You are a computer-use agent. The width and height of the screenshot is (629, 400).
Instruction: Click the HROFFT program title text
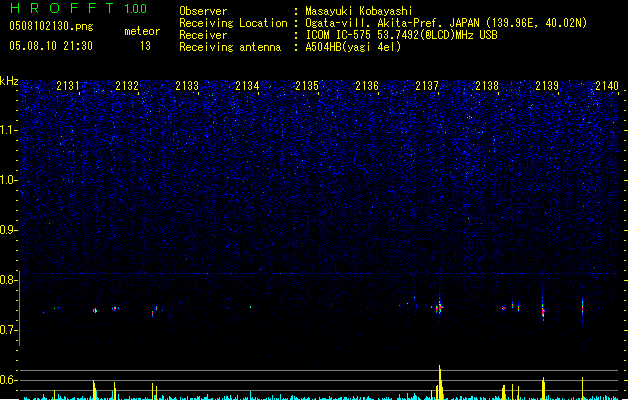pyautogui.click(x=62, y=8)
